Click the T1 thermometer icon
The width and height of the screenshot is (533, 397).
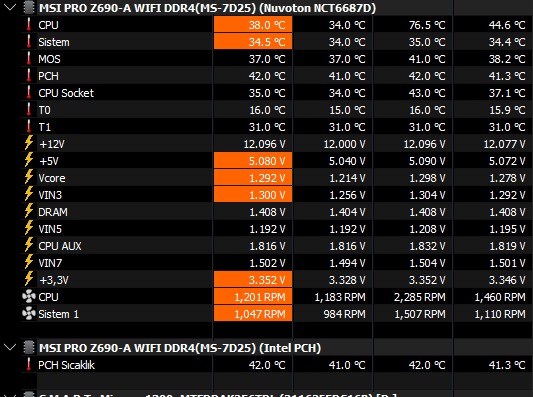point(29,126)
